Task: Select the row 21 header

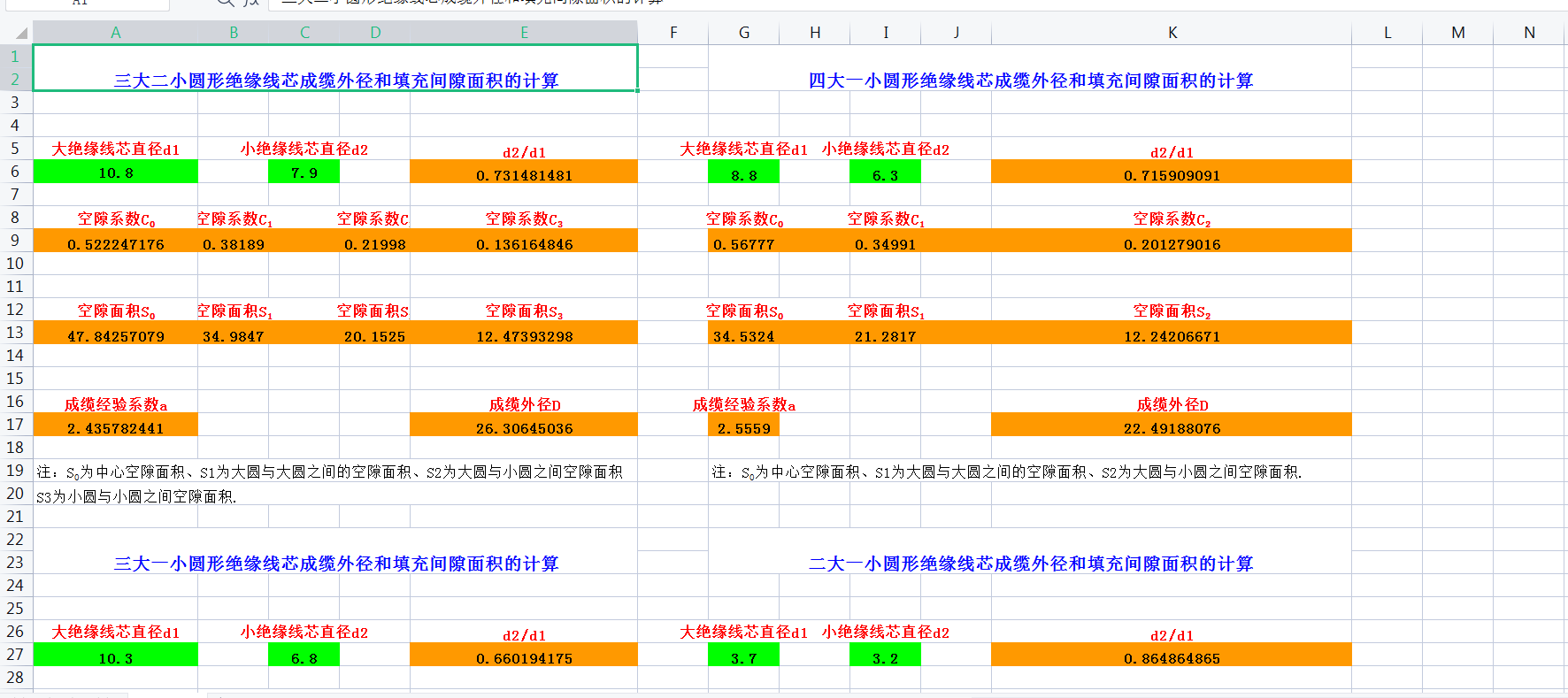Action: click(15, 517)
